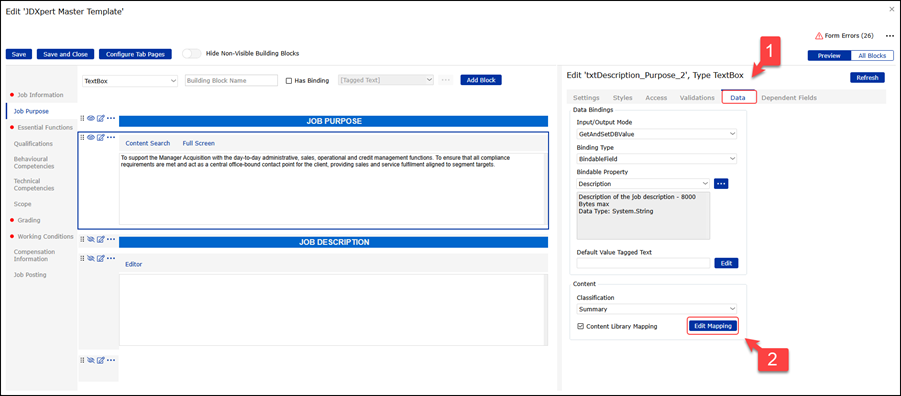This screenshot has width=901, height=396.
Task: Grab drag handle of JOB PURPOSE header block
Action: pyautogui.click(x=82, y=118)
